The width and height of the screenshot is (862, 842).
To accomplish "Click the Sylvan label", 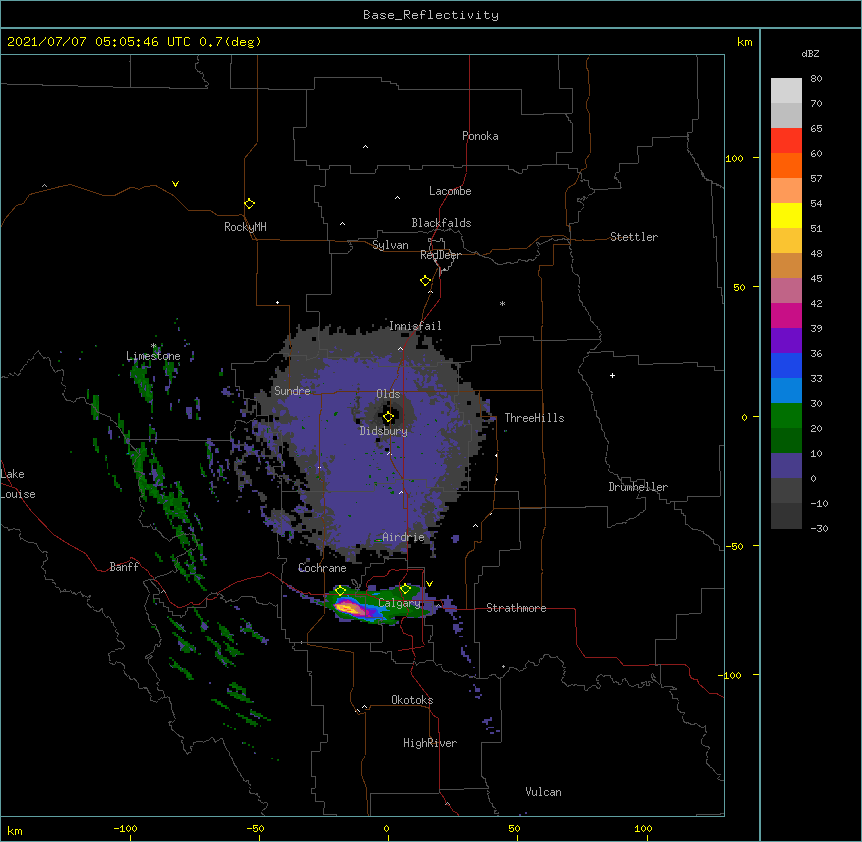I will click(x=390, y=245).
